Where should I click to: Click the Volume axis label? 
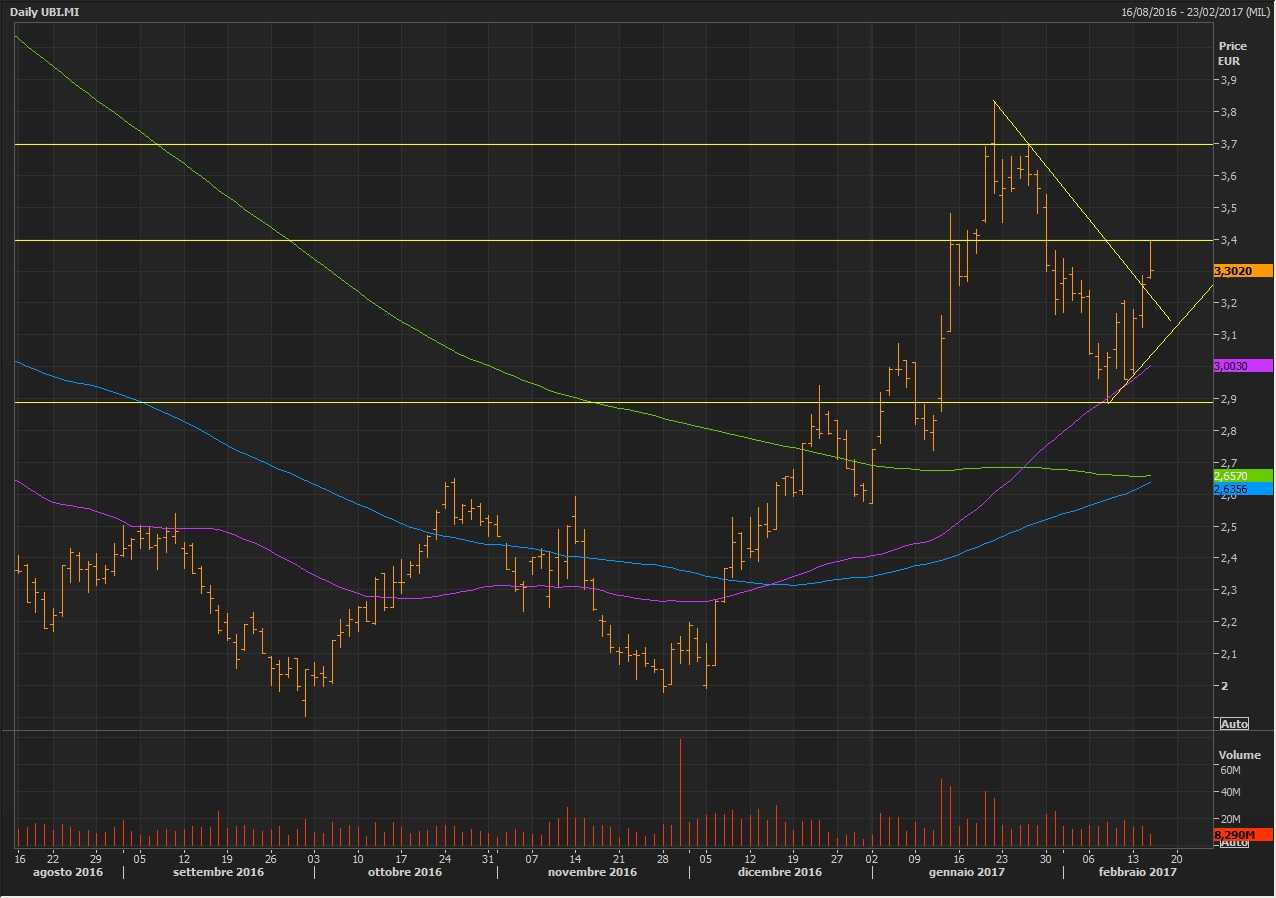pyautogui.click(x=1238, y=755)
